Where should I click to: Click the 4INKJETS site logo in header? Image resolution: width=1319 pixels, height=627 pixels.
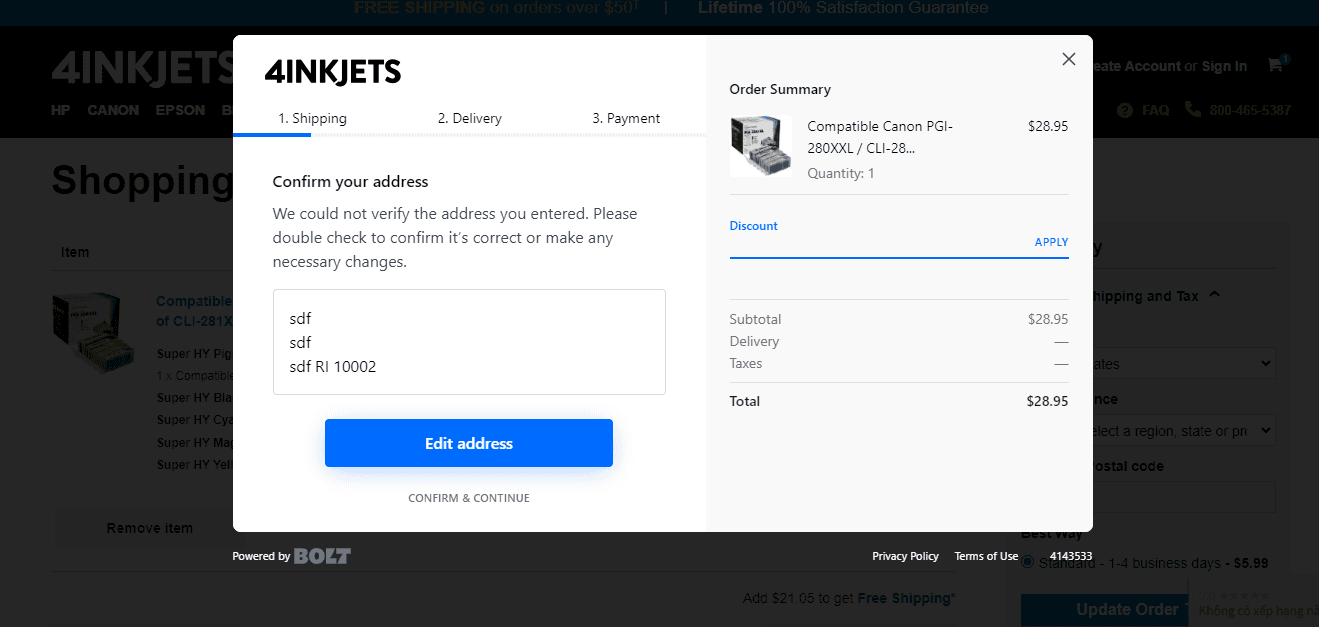click(x=142, y=67)
